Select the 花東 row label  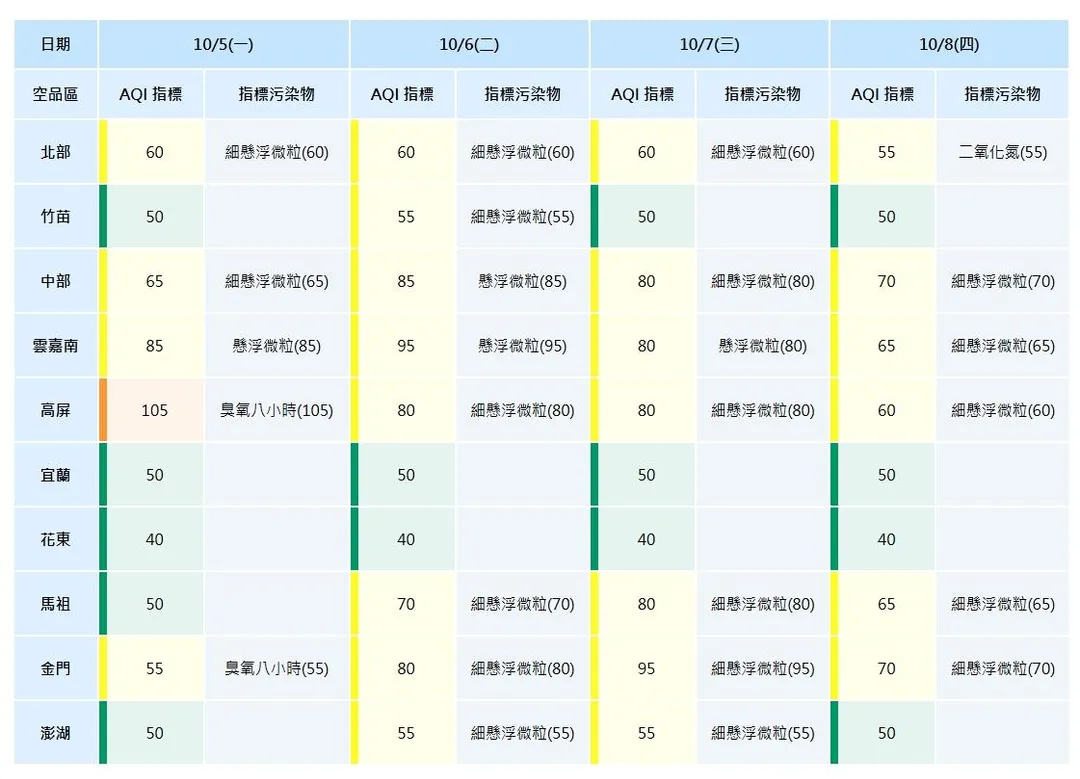[x=56, y=539]
